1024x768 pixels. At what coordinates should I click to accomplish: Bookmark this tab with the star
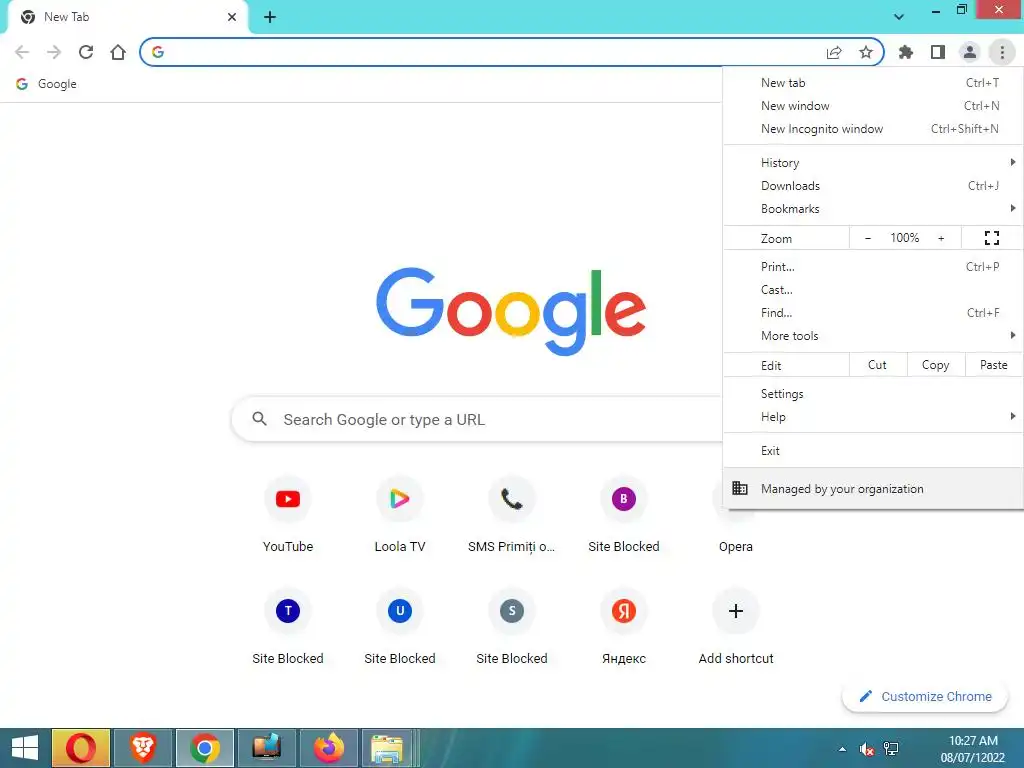pos(865,52)
